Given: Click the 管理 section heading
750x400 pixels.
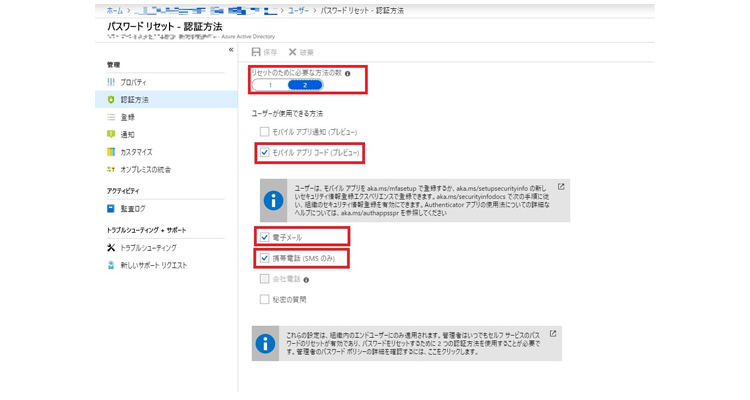Looking at the screenshot, I should point(114,65).
